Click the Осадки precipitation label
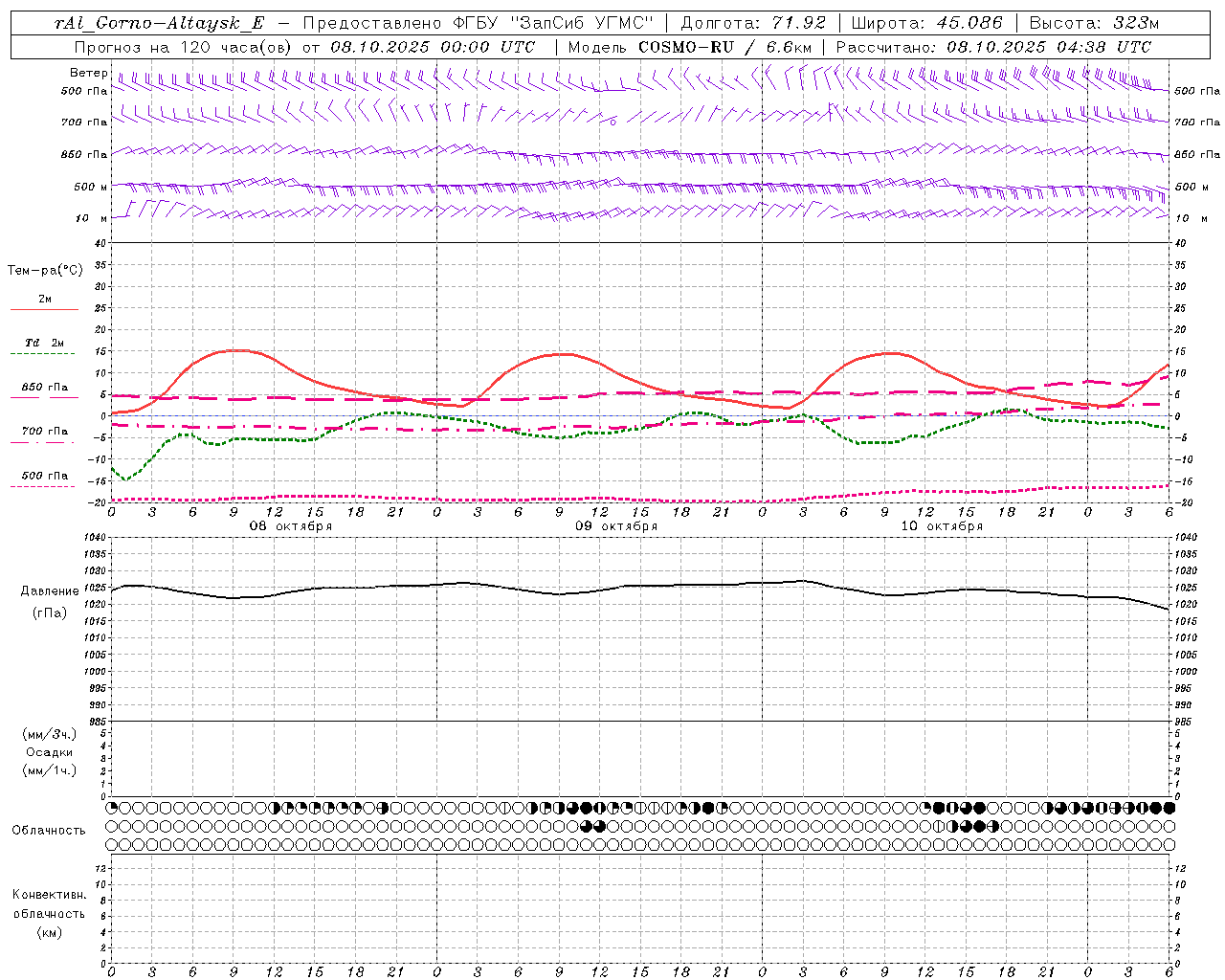Image resolution: width=1225 pixels, height=980 pixels. tap(50, 752)
